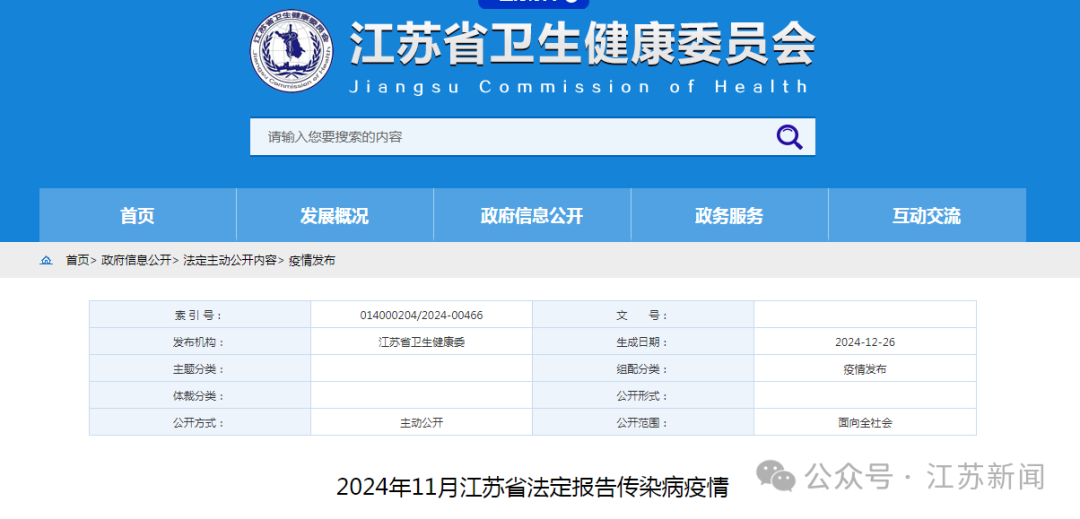Click the 江苏省卫生健康委 publisher cell
Image resolution: width=1080 pixels, height=519 pixels.
[421, 342]
